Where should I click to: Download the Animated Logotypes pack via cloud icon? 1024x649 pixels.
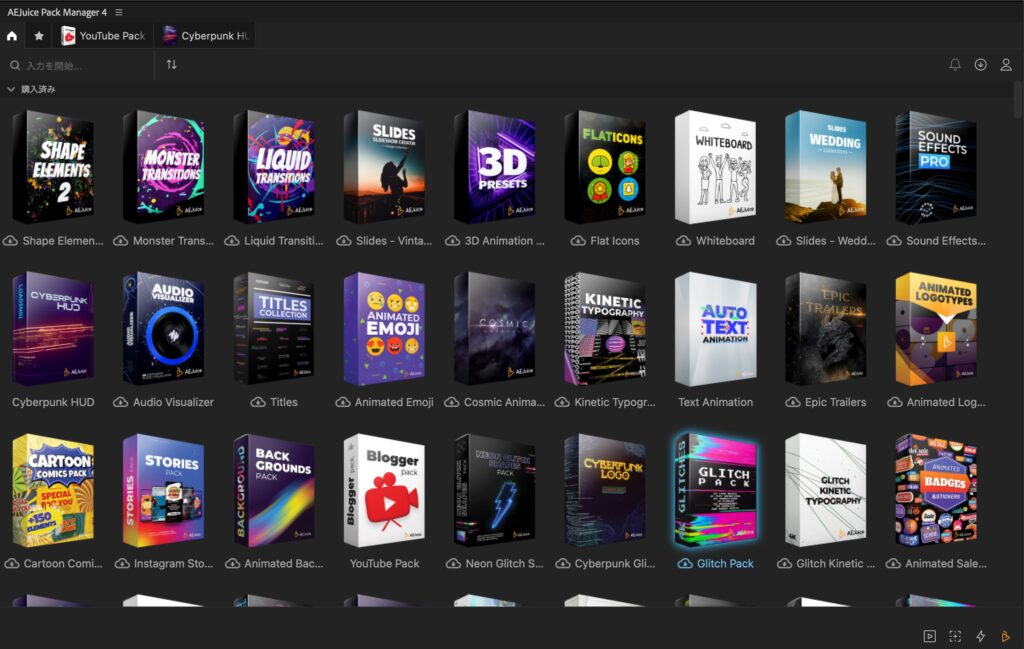click(894, 402)
